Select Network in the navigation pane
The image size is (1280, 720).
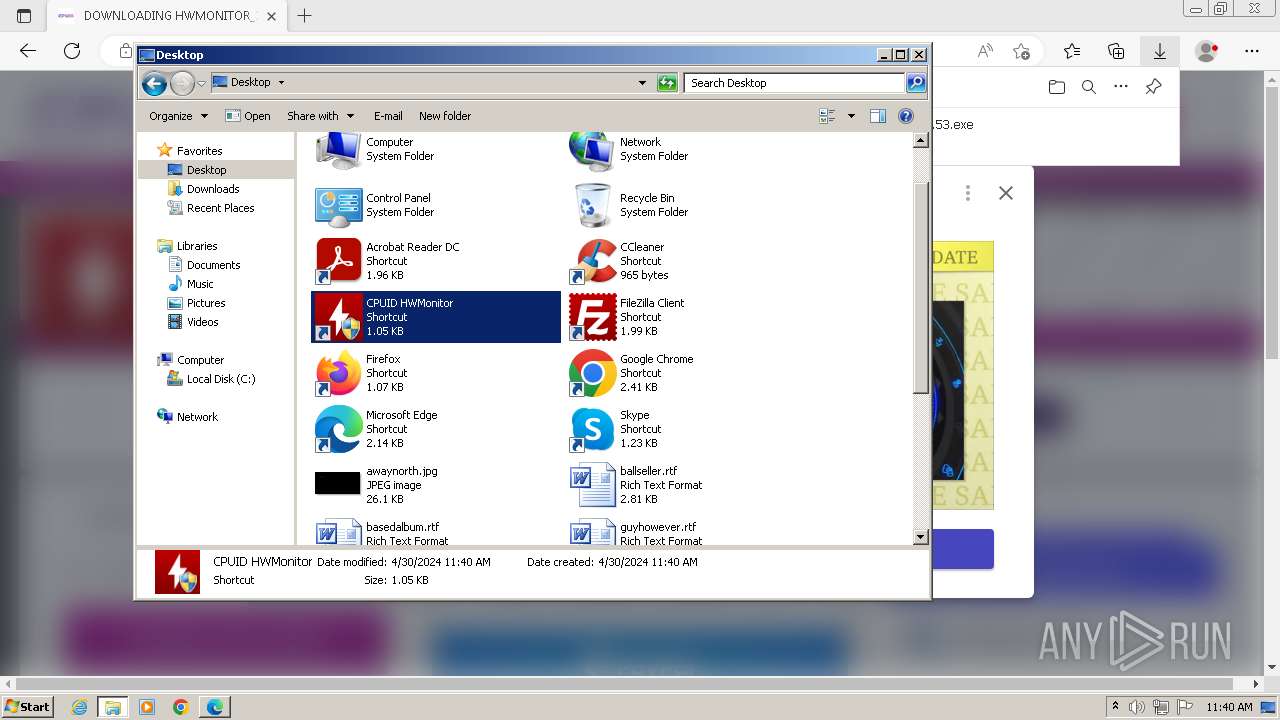coord(197,417)
